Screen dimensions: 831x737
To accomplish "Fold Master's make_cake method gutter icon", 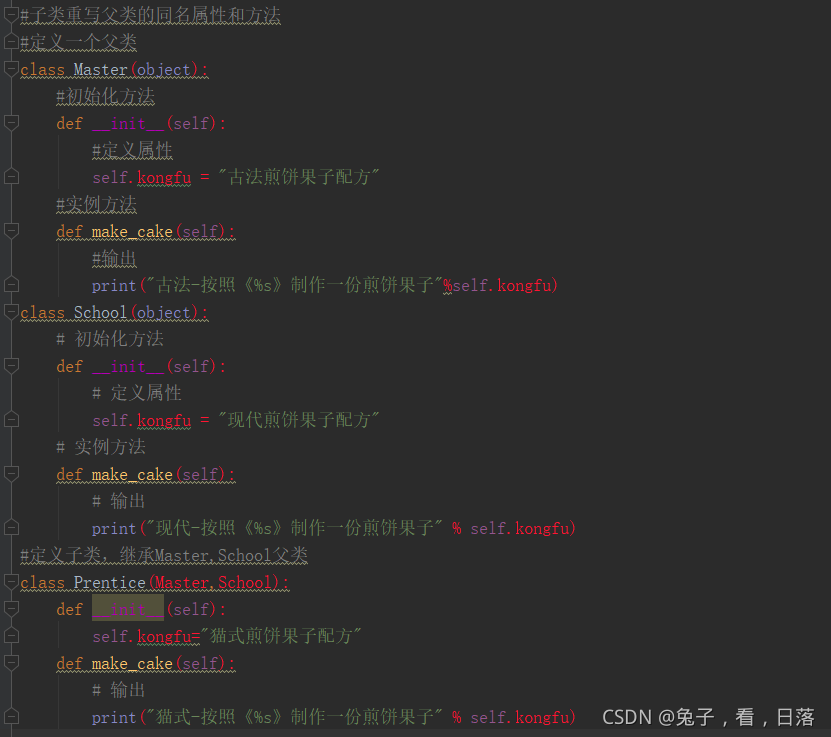I will tap(11, 230).
